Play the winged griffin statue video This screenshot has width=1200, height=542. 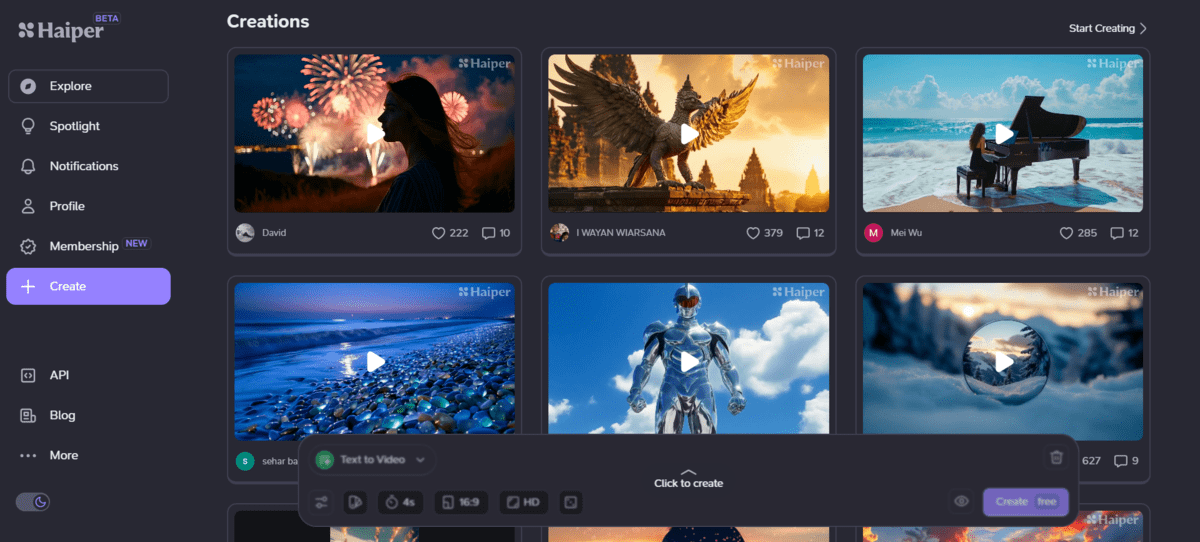point(689,133)
